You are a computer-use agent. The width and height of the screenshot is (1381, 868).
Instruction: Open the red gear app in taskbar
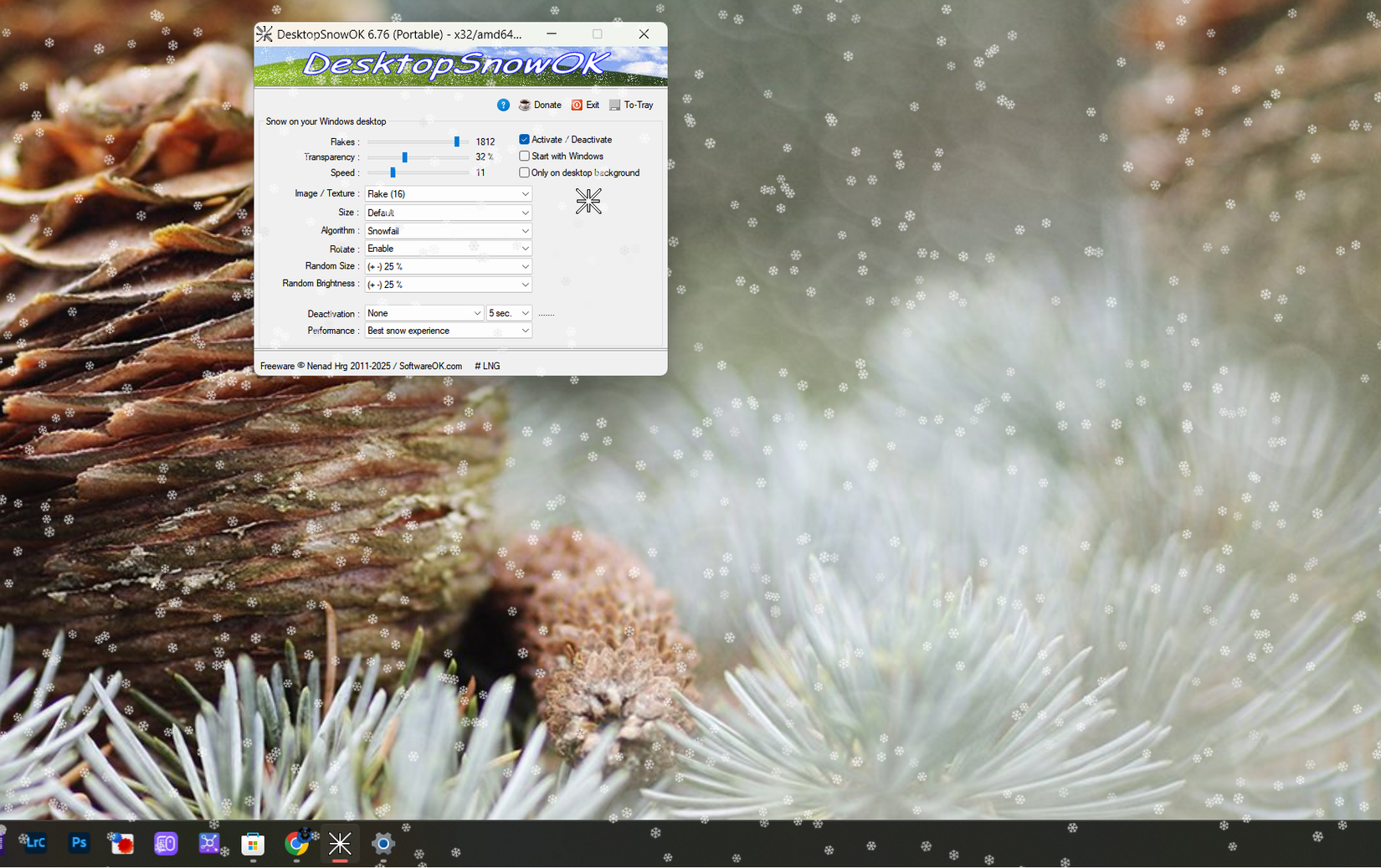click(122, 843)
